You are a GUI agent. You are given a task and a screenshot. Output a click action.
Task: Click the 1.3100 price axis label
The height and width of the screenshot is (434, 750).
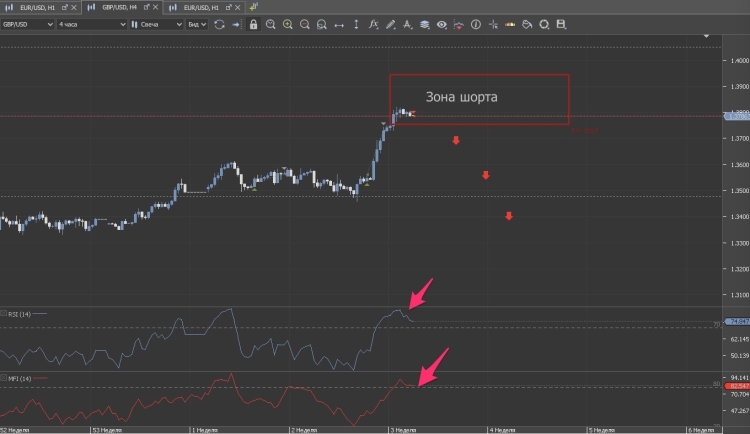[x=739, y=295]
